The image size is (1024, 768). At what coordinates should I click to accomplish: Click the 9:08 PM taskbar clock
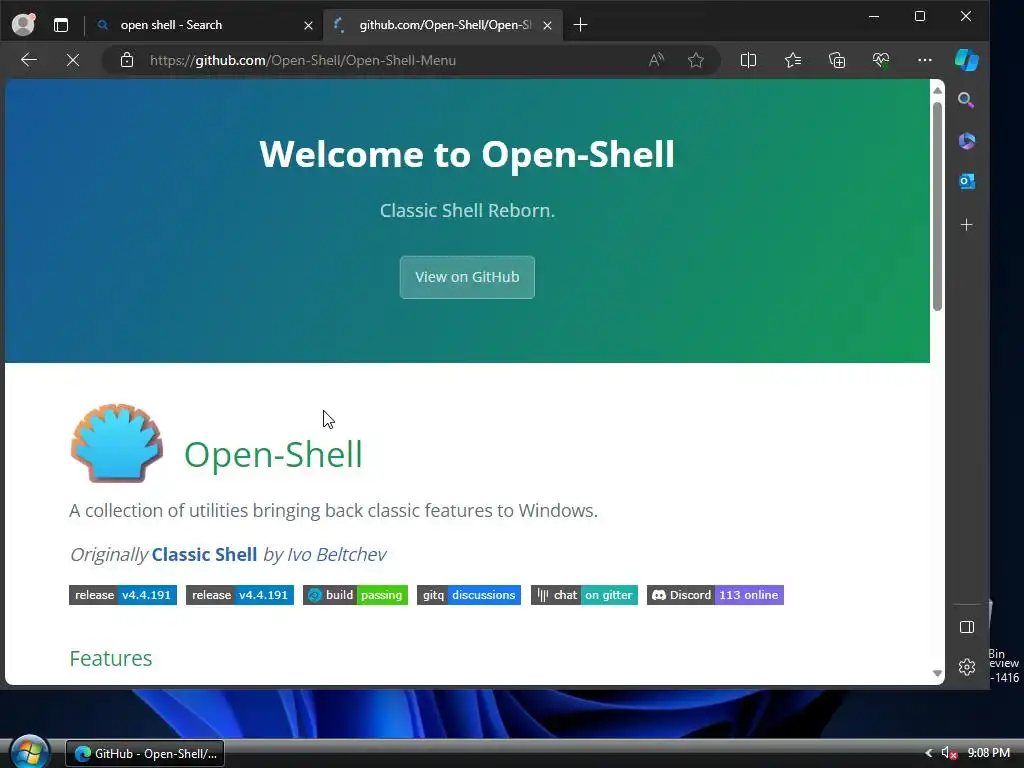(x=989, y=753)
